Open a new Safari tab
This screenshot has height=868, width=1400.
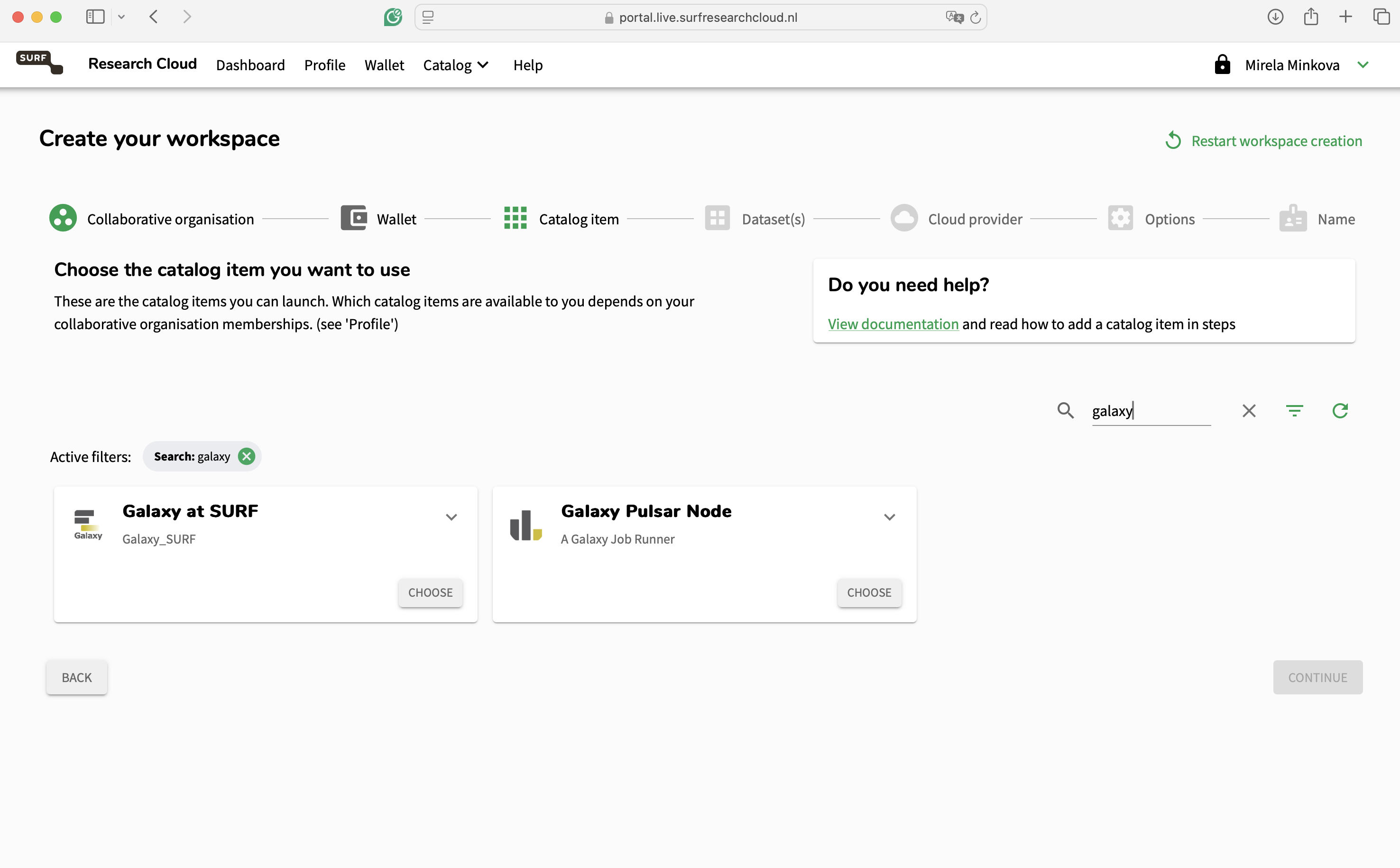(1345, 17)
